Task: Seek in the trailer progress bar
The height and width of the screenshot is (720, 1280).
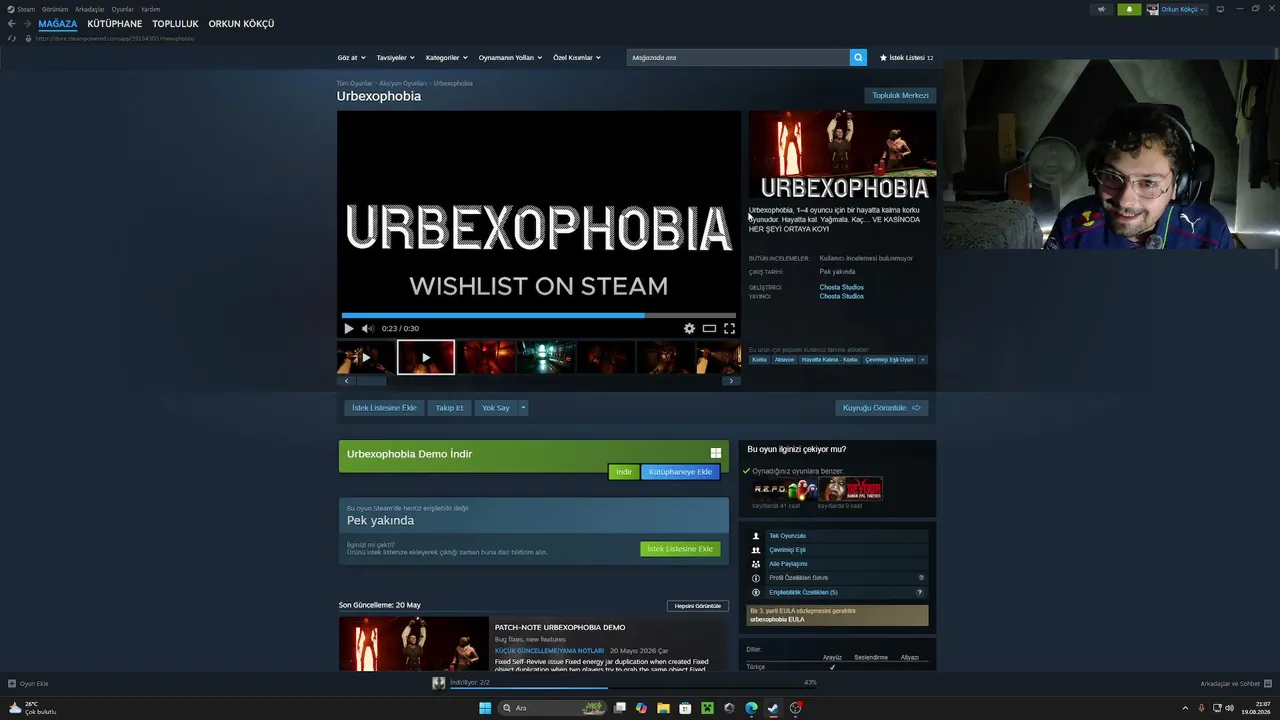Action: point(538,315)
